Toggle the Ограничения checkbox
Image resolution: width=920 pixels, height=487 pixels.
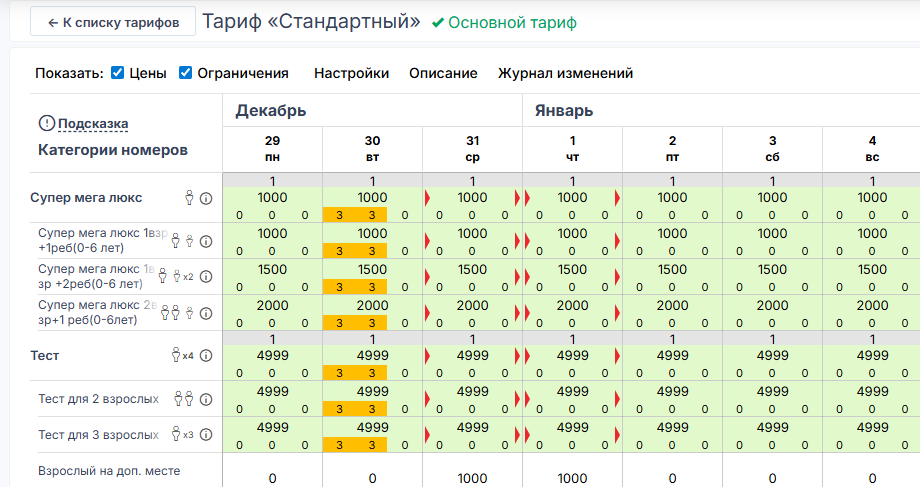pos(185,73)
